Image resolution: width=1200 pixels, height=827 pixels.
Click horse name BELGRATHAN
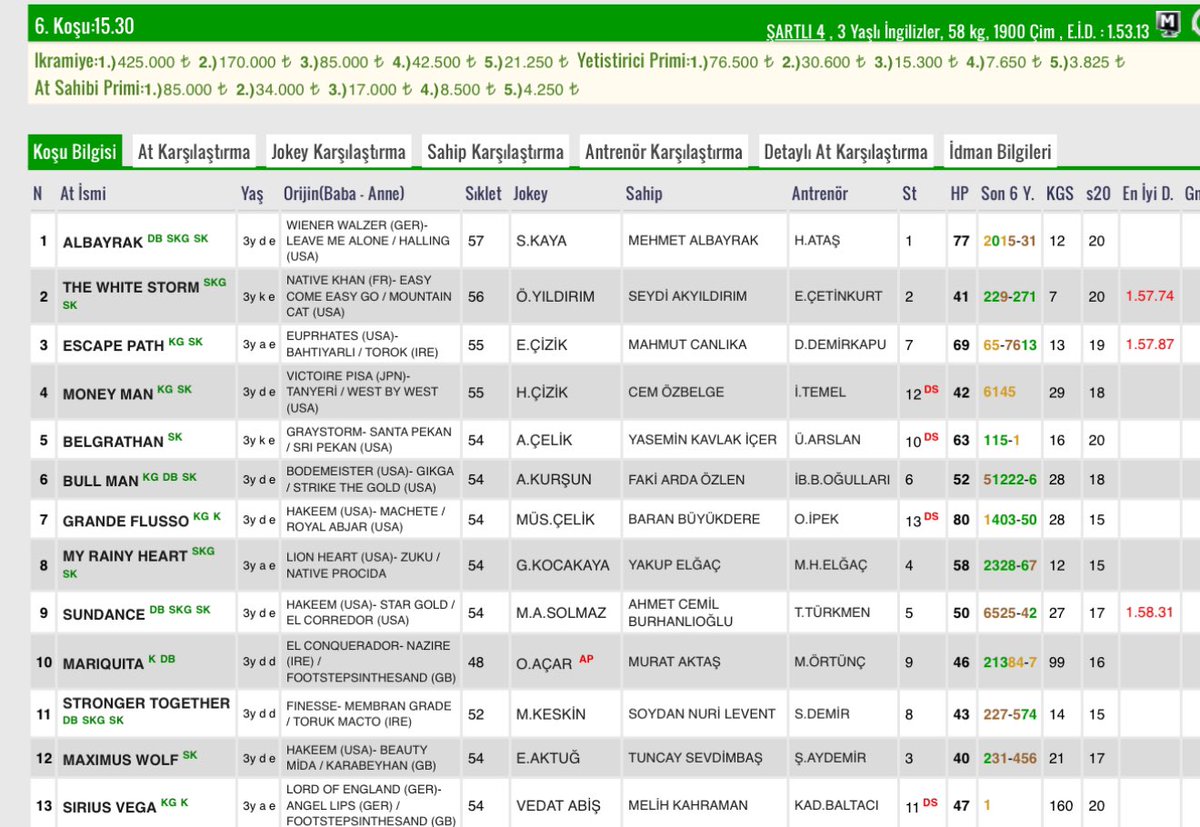pos(113,441)
